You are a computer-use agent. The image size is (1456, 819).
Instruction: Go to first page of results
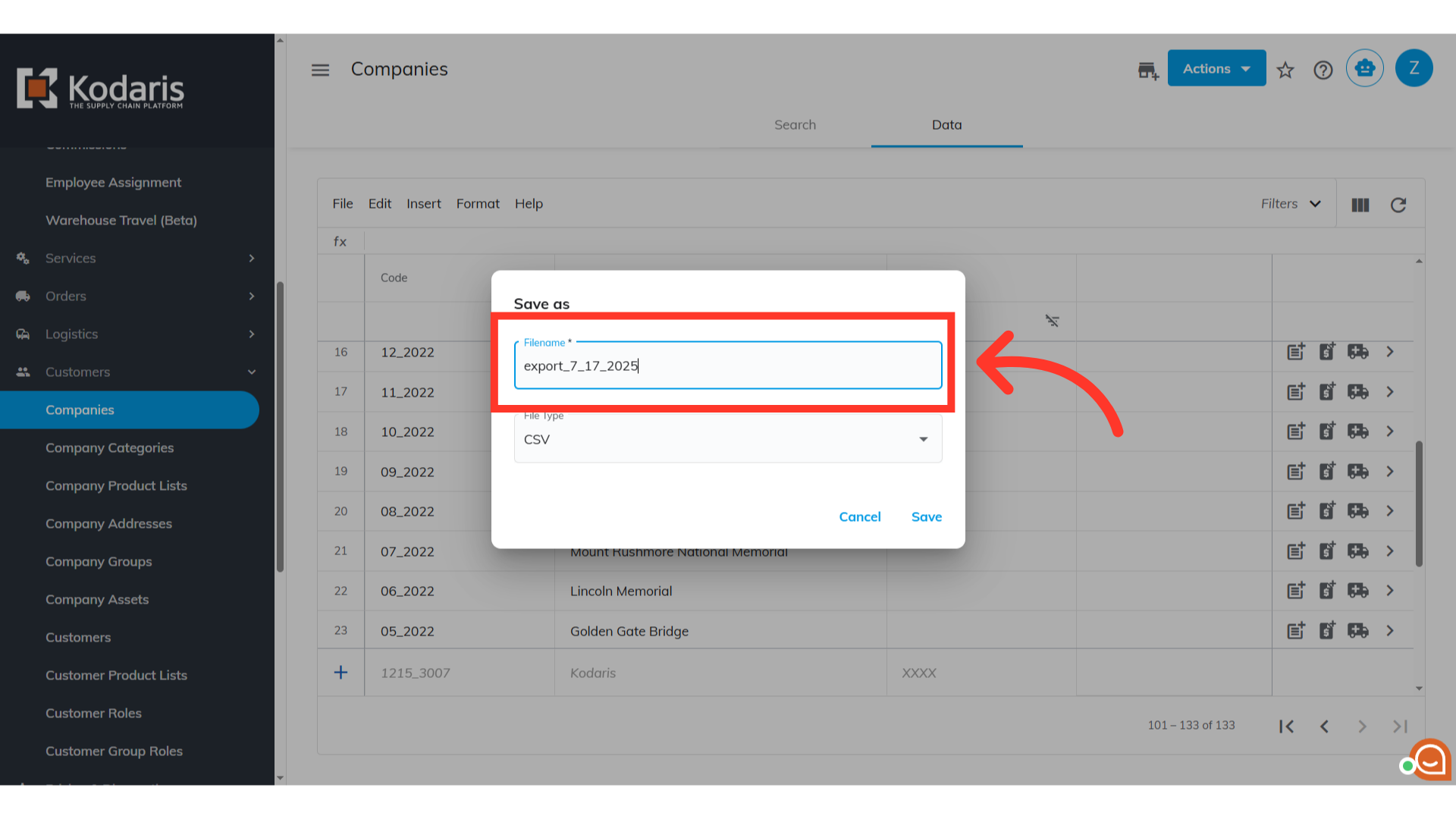(1286, 726)
